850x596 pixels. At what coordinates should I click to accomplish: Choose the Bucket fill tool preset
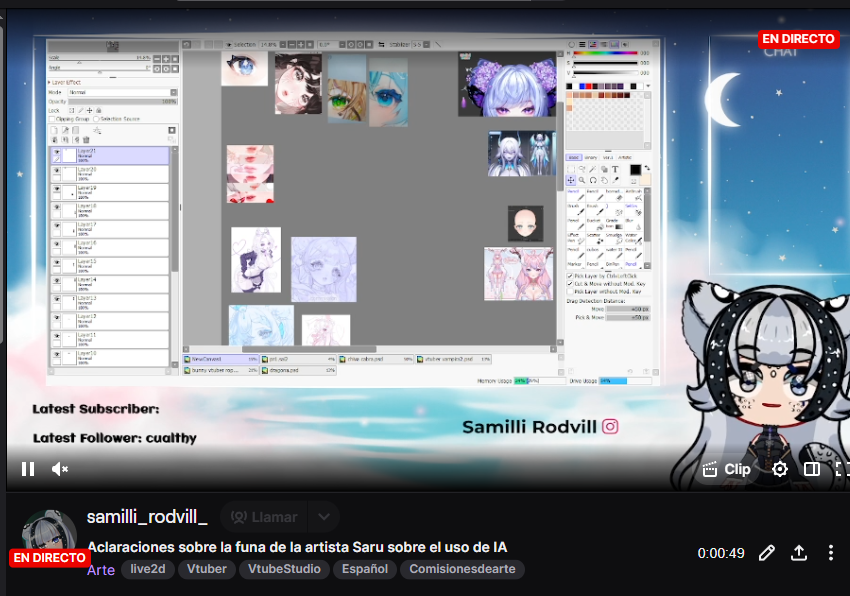[x=595, y=224]
